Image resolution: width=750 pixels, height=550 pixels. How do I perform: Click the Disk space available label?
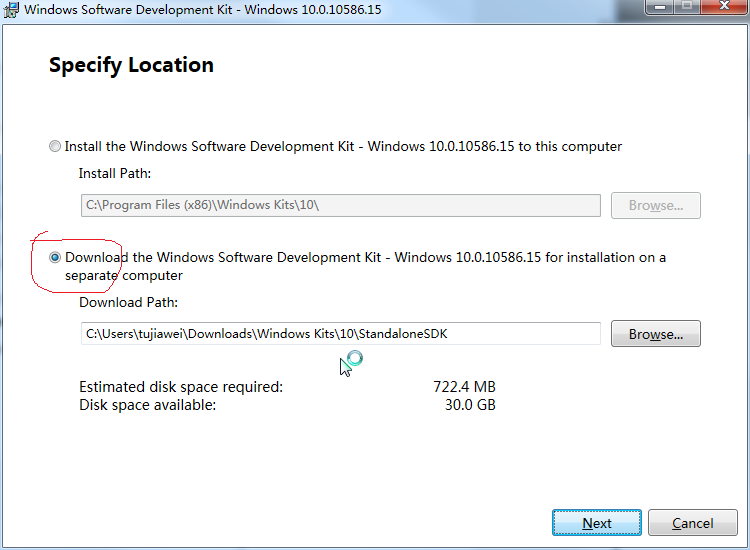[147, 405]
